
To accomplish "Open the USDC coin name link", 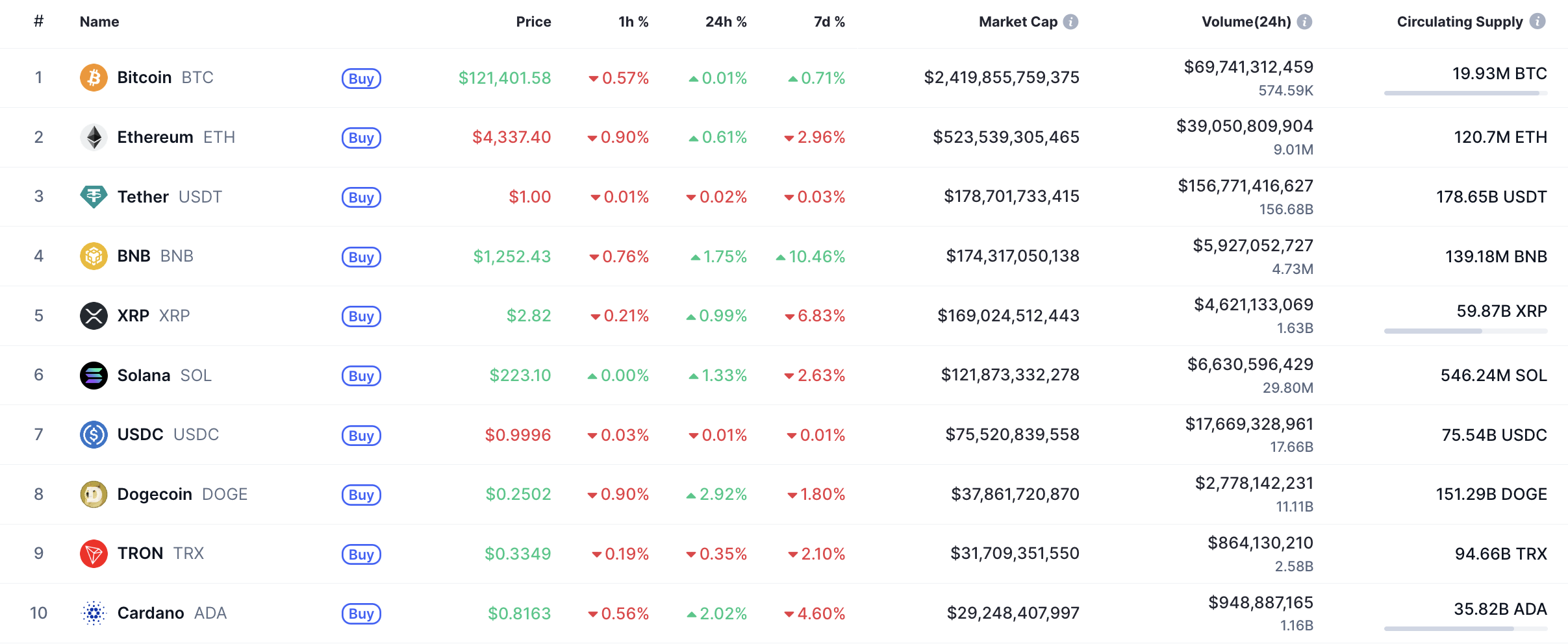I will pos(140,435).
